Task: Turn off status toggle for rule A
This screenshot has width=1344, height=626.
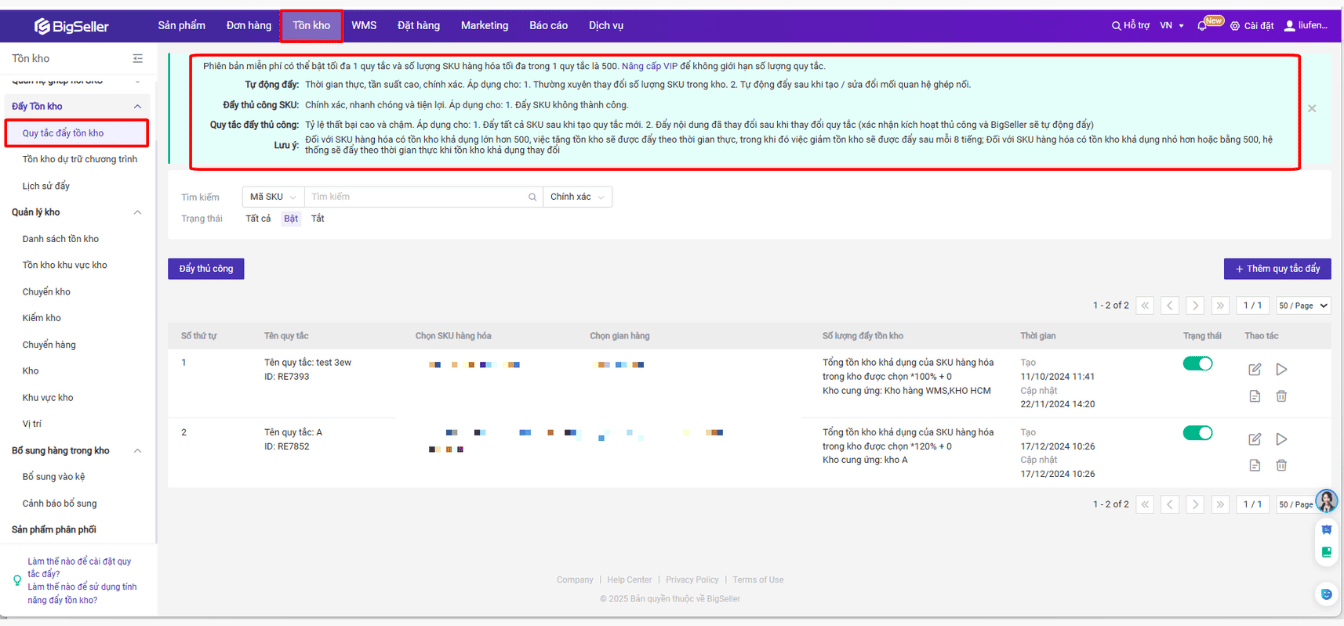Action: click(x=1197, y=433)
